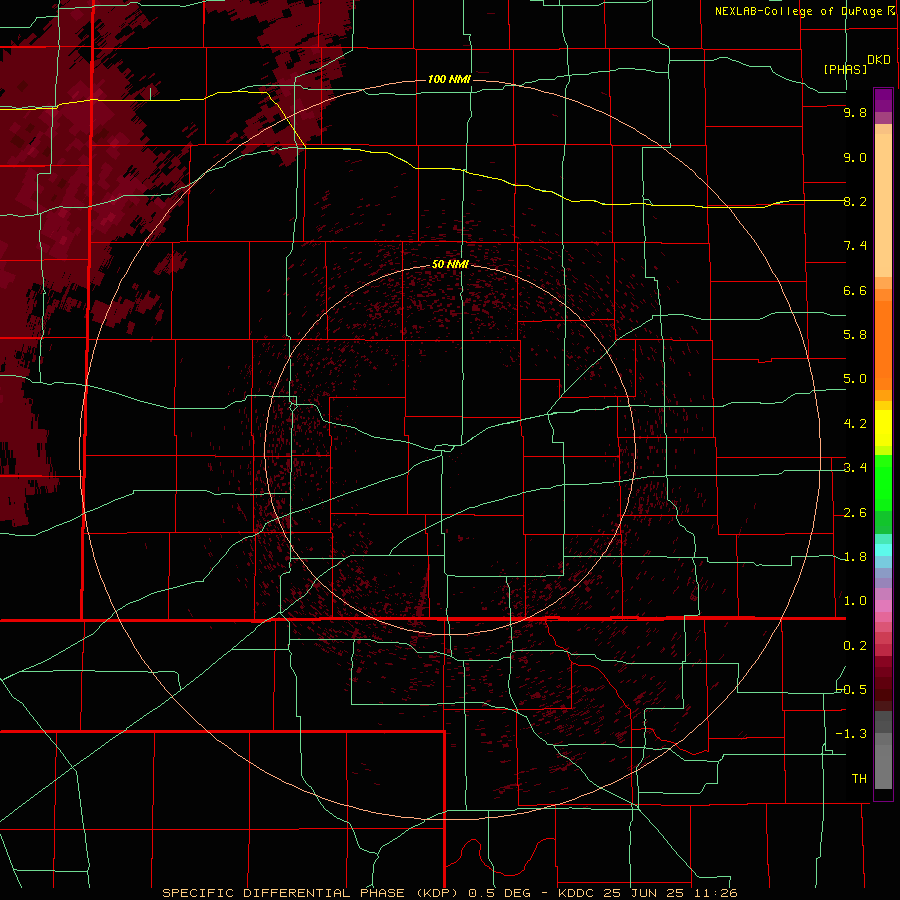Click the -0.5 legend value
The height and width of the screenshot is (900, 900).
852,690
